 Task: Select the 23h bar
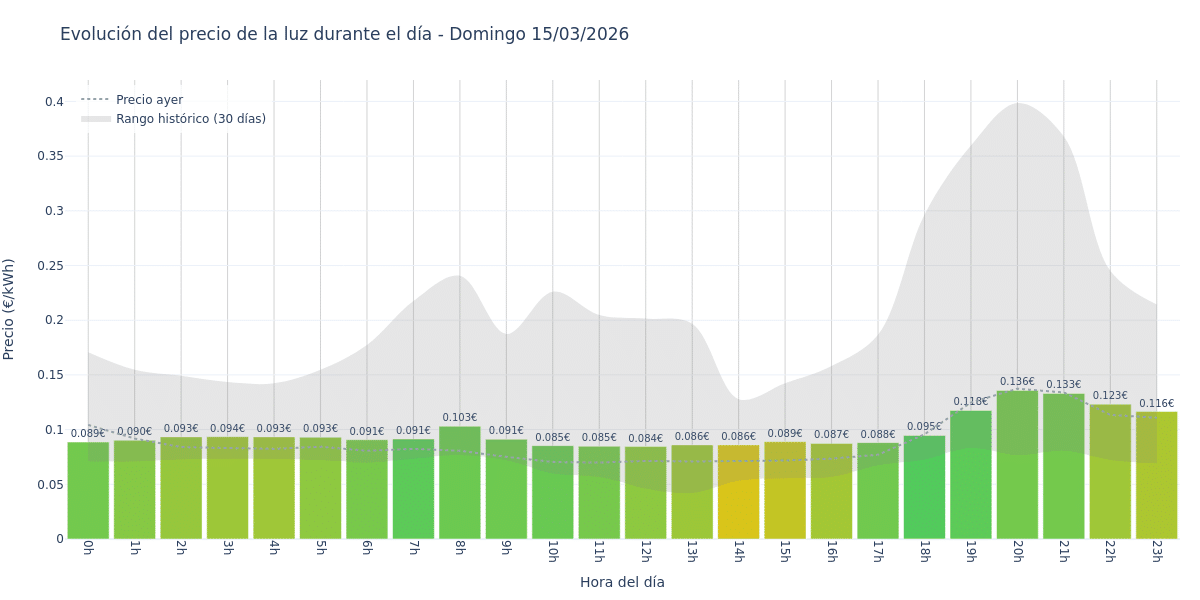tap(1156, 476)
